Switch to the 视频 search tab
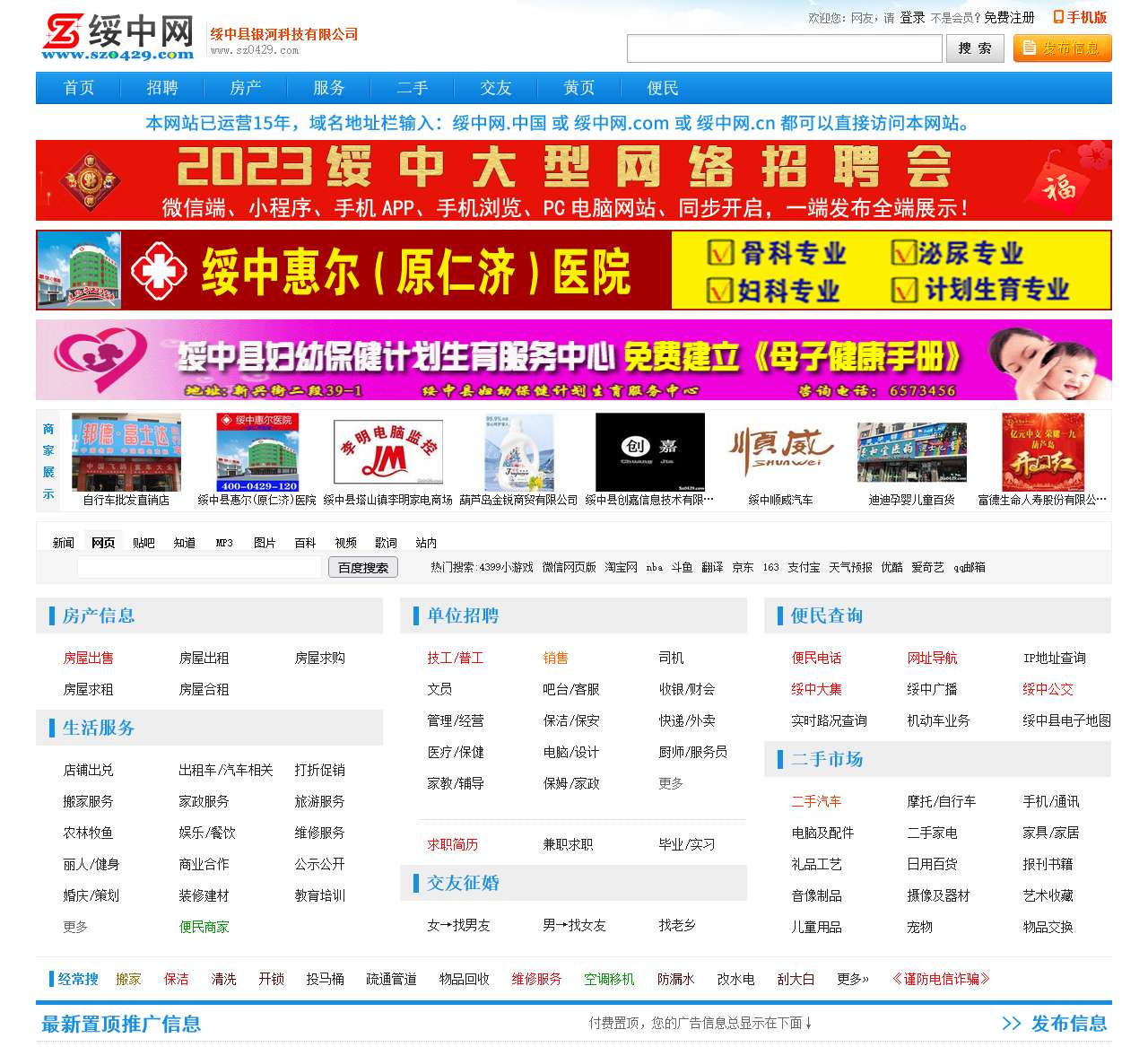1148x1047 pixels. tap(344, 542)
